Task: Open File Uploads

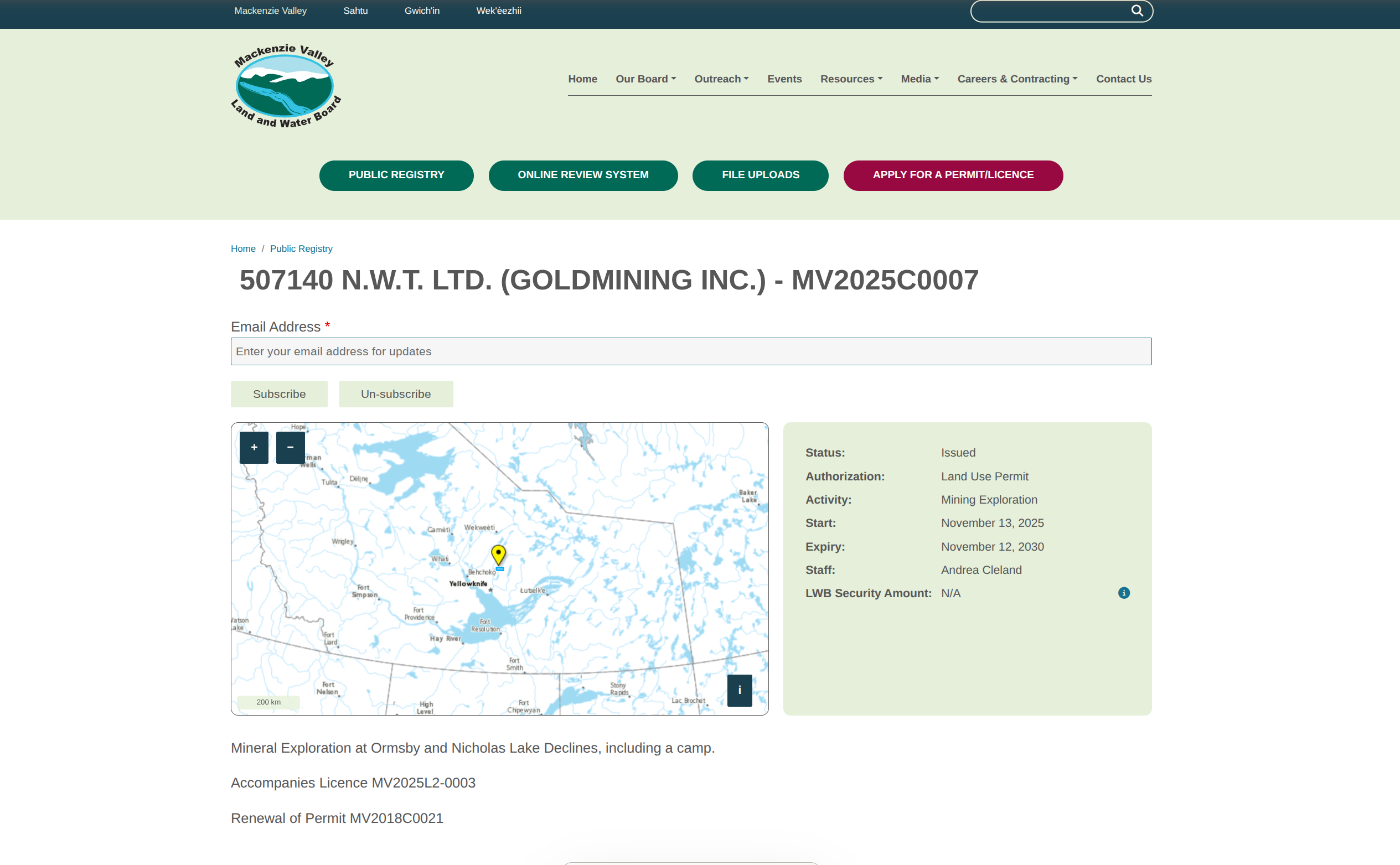Action: pyautogui.click(x=761, y=175)
